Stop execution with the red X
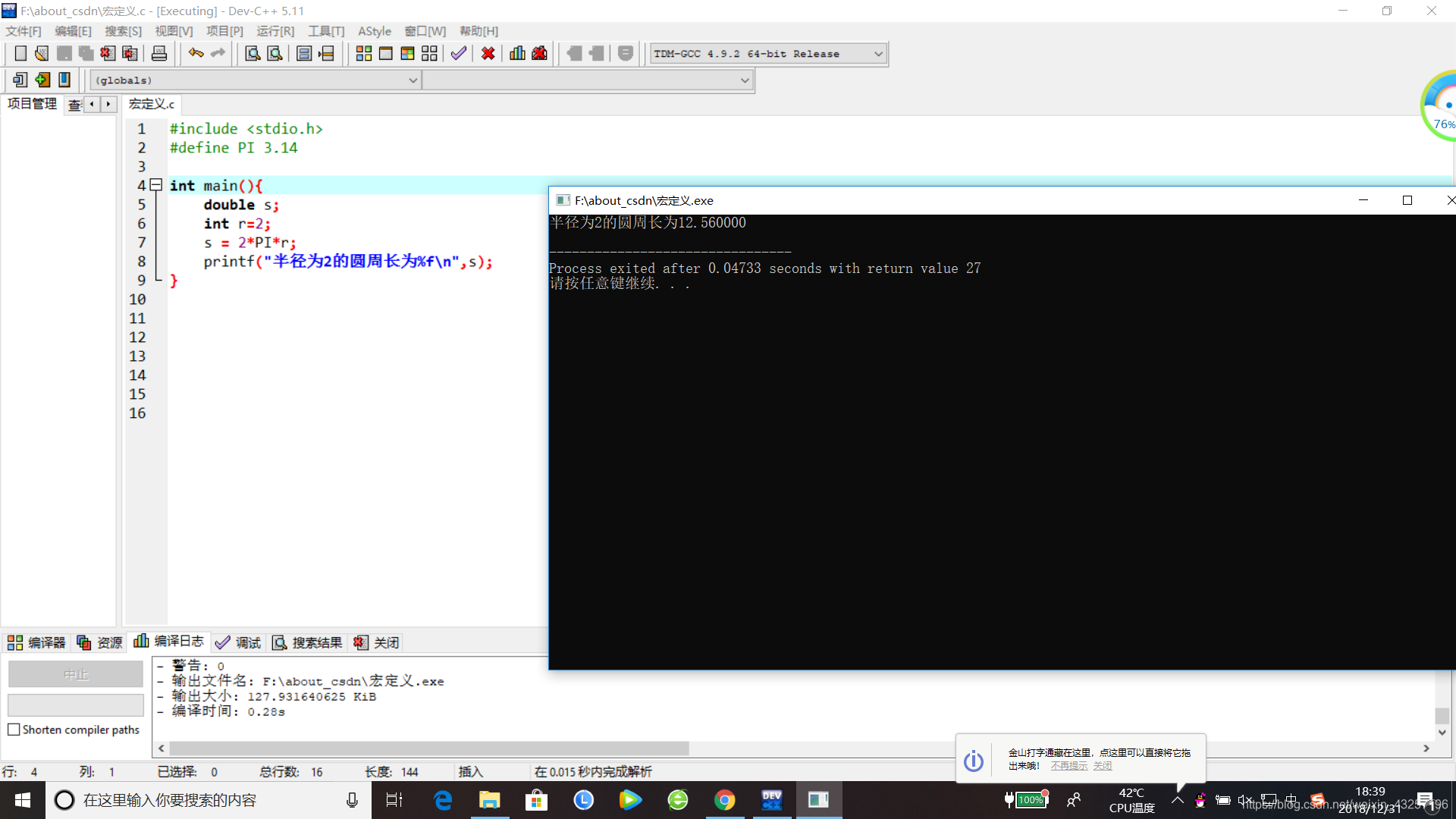This screenshot has height=819, width=1456. (488, 53)
